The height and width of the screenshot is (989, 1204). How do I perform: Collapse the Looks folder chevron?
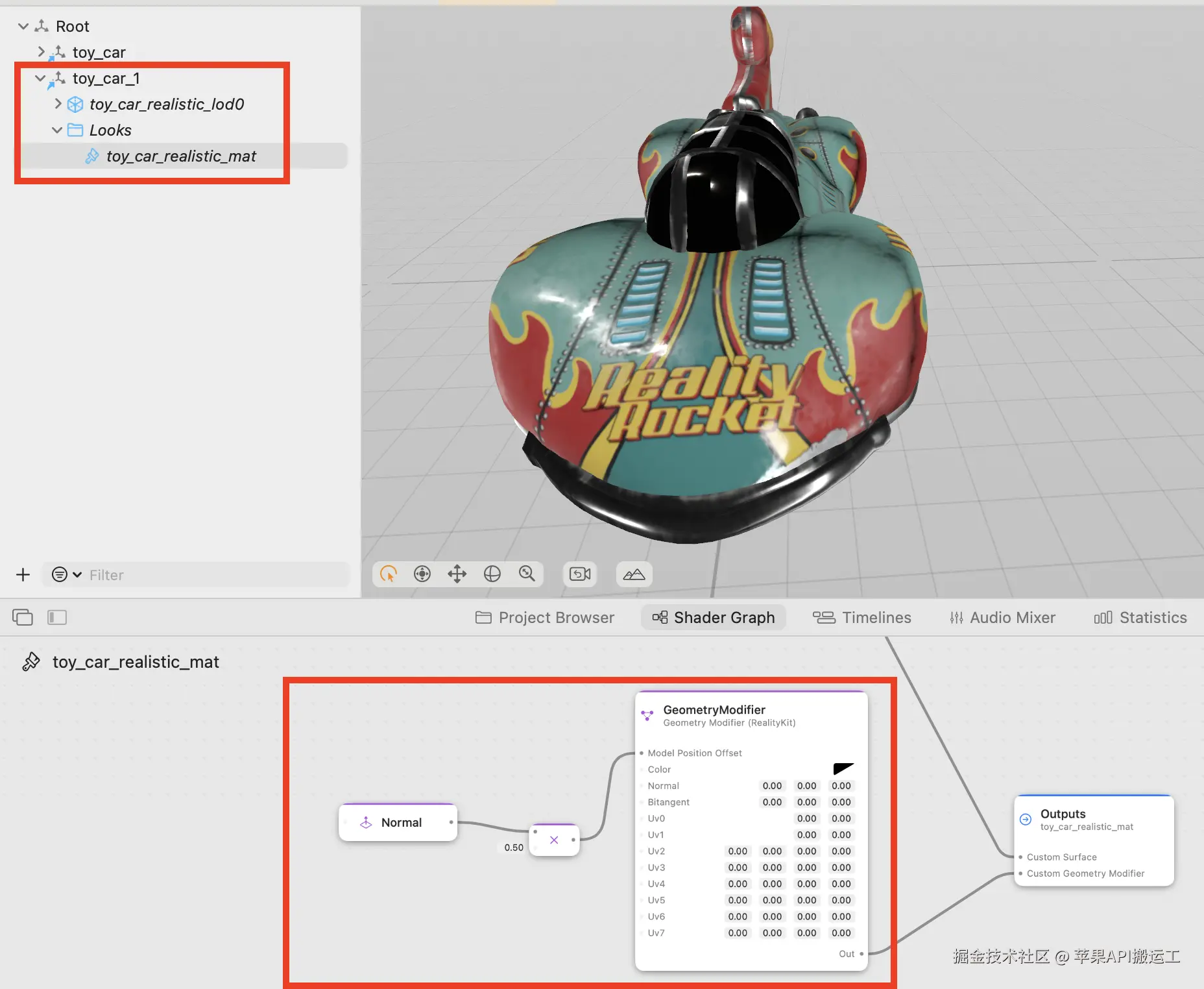(x=57, y=130)
